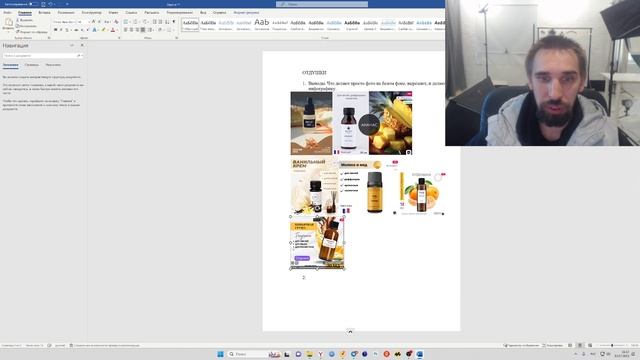Toggle the AutoSave switch
640x360 pixels.
coord(33,4)
